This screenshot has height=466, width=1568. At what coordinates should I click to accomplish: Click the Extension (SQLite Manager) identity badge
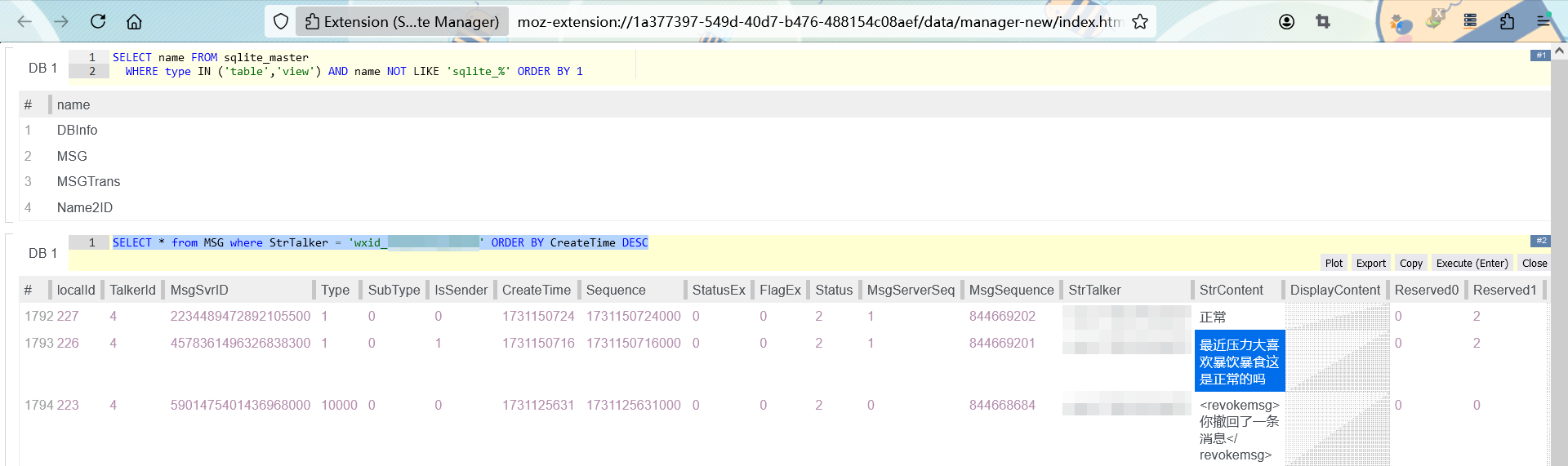(402, 21)
